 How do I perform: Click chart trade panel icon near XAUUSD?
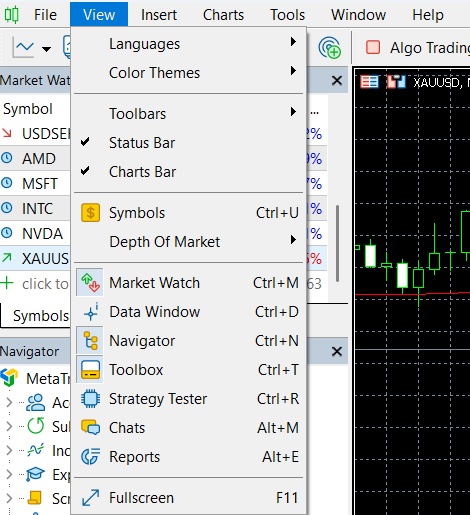click(x=369, y=82)
